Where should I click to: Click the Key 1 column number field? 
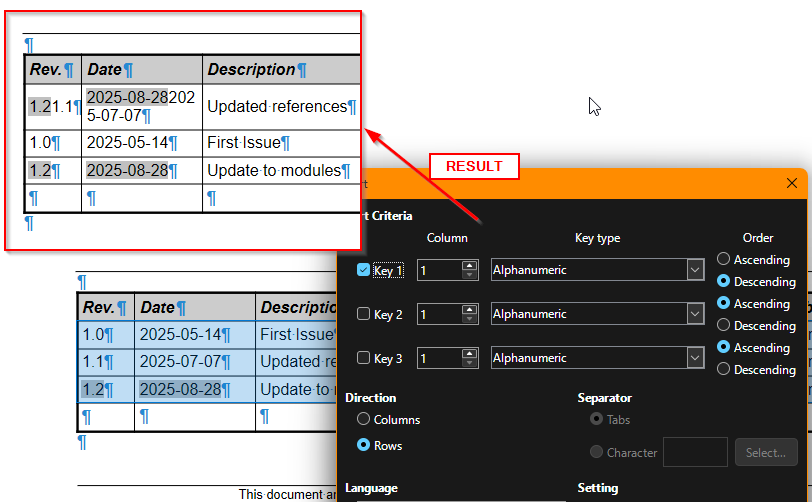coord(440,270)
